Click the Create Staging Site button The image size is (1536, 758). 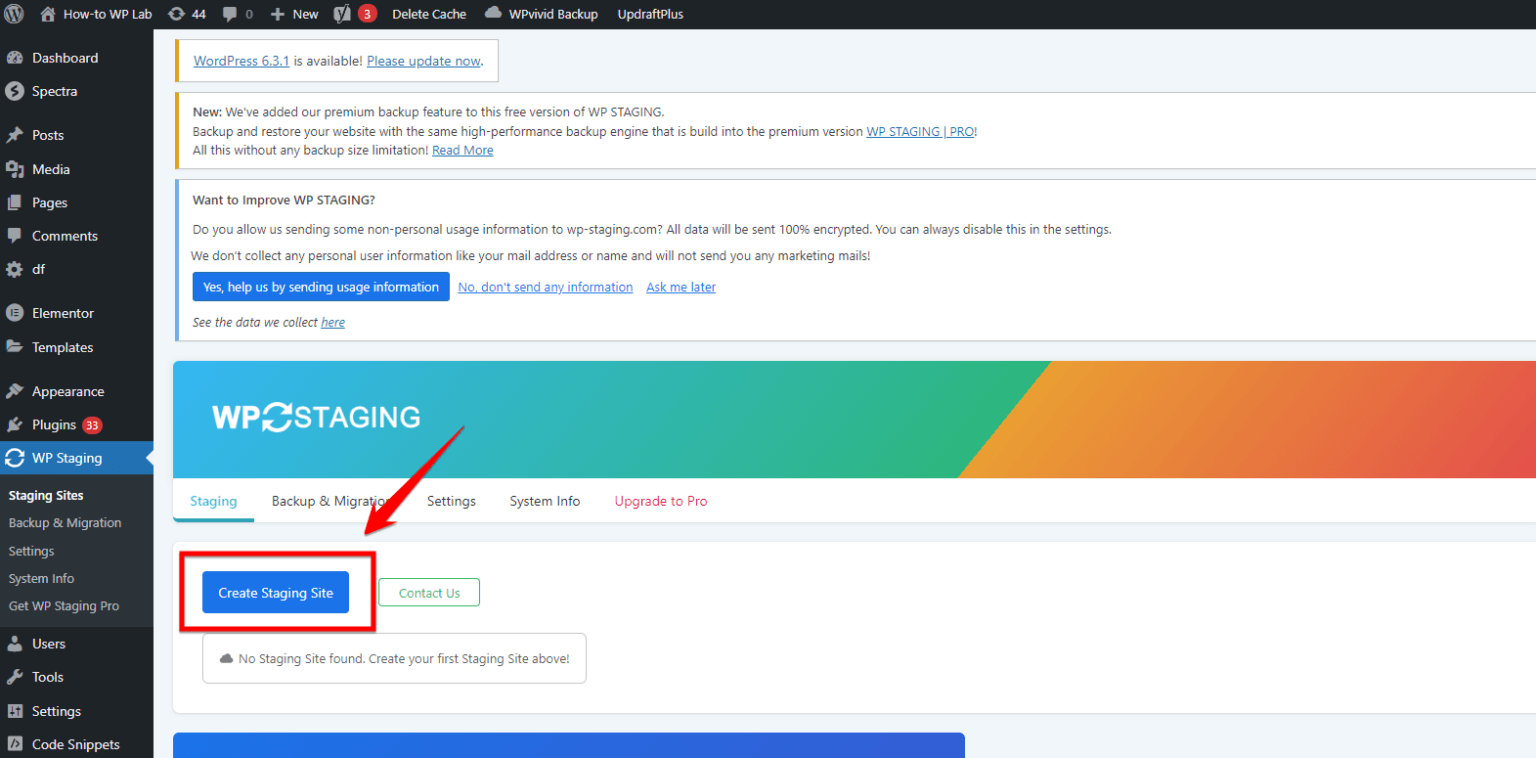coord(275,592)
